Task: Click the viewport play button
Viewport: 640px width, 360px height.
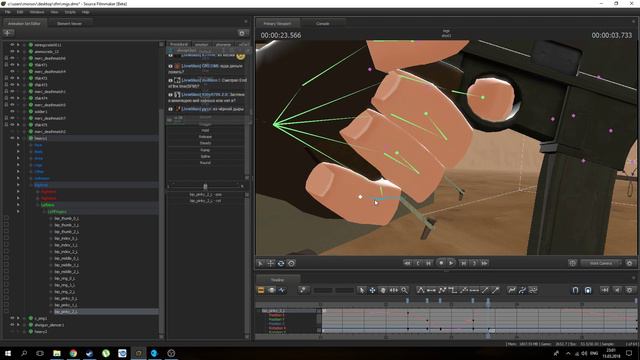Action: point(451,263)
